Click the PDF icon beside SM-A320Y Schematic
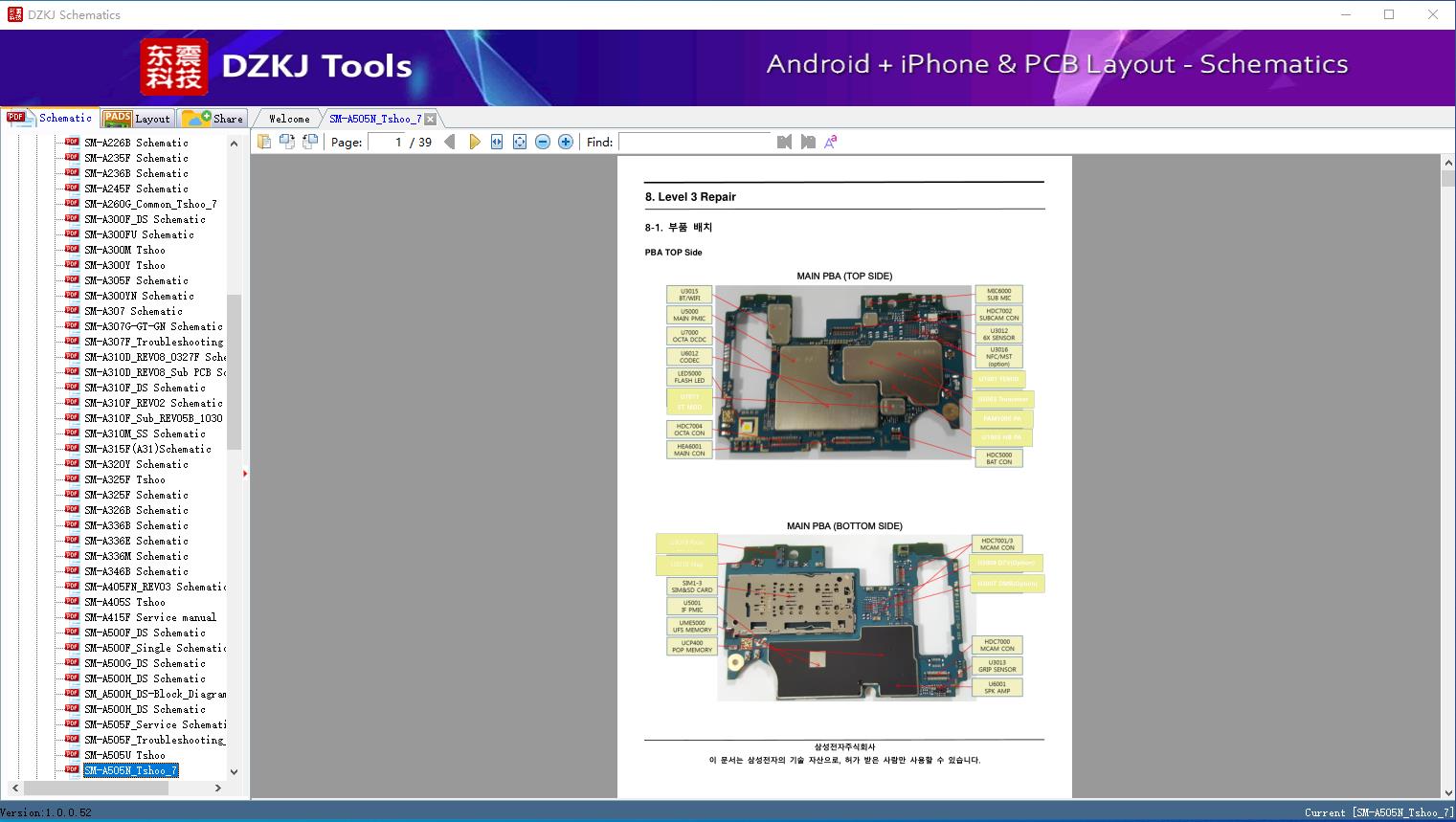 point(72,463)
